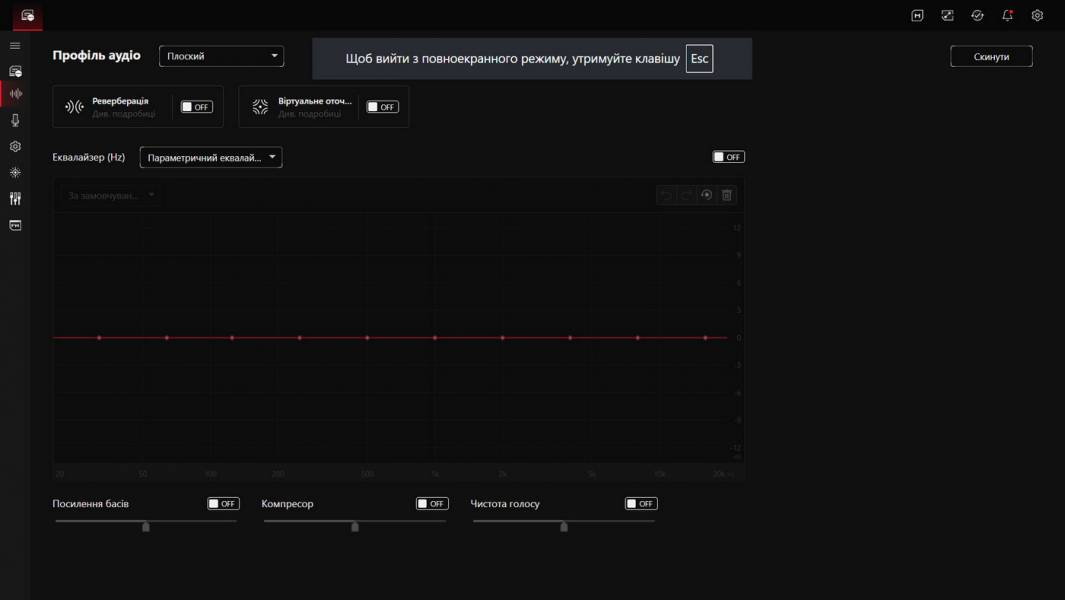Viewport: 1065px width, 600px height.
Task: Open the notifications bell icon
Action: point(1007,16)
